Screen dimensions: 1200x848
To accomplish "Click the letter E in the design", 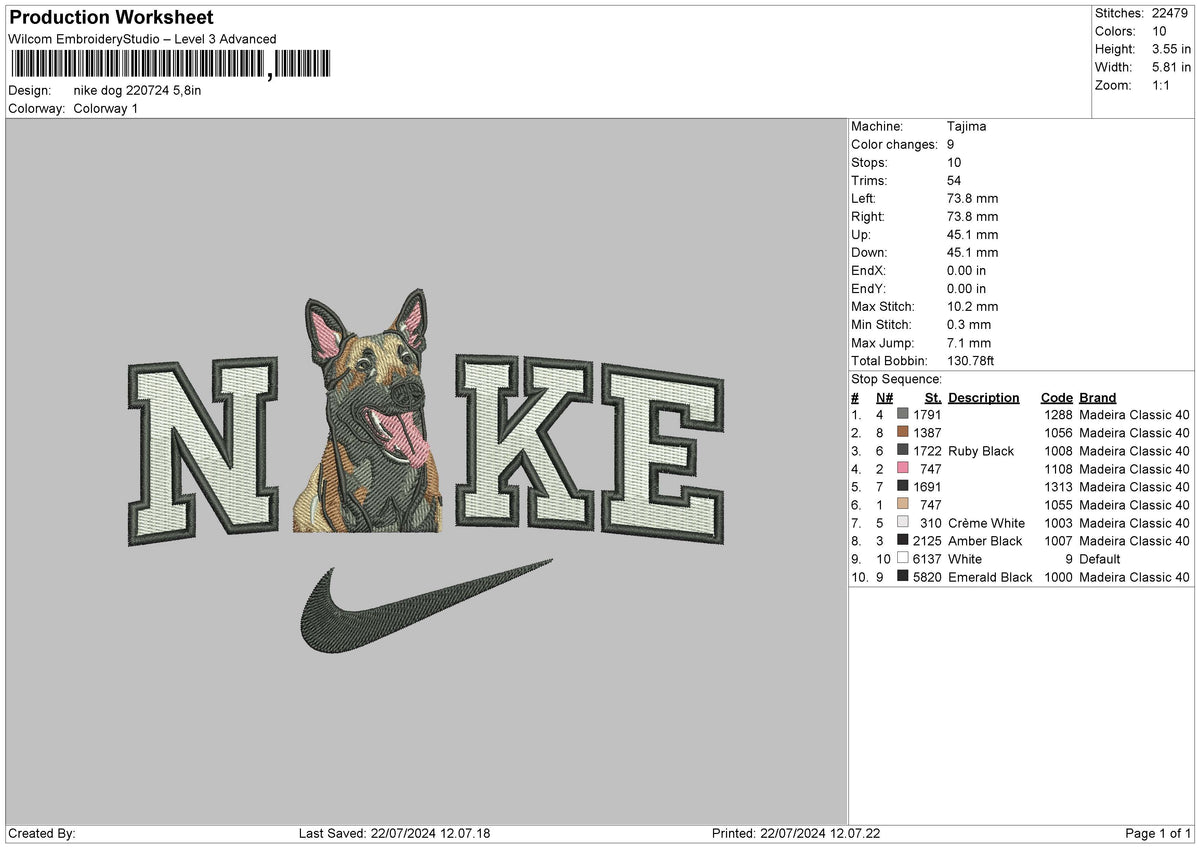I will (x=662, y=454).
